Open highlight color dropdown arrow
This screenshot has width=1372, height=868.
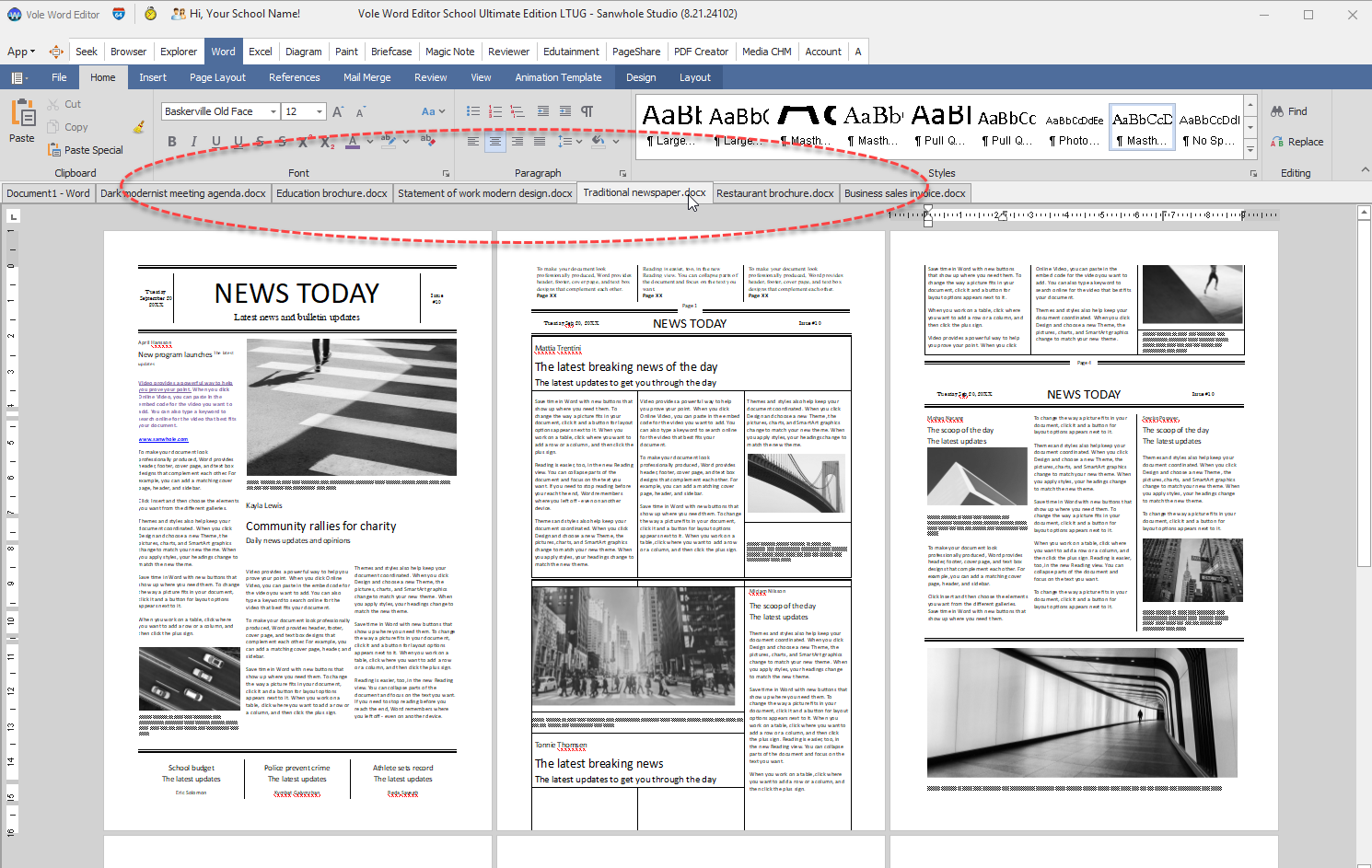pos(406,141)
